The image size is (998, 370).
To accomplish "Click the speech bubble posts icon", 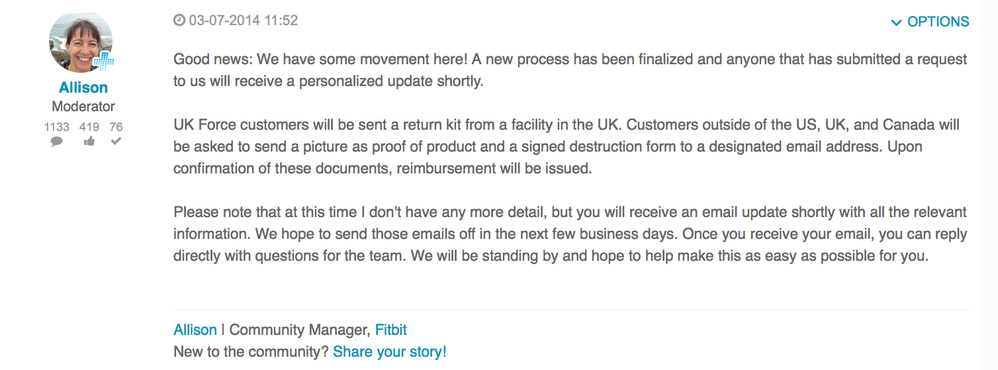I will (x=57, y=141).
